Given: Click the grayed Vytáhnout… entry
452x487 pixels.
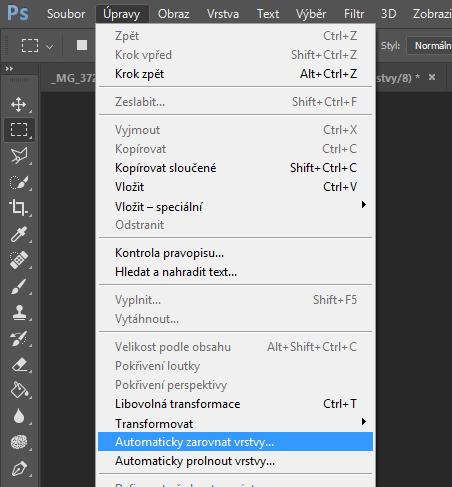Looking at the screenshot, I should click(x=235, y=319).
